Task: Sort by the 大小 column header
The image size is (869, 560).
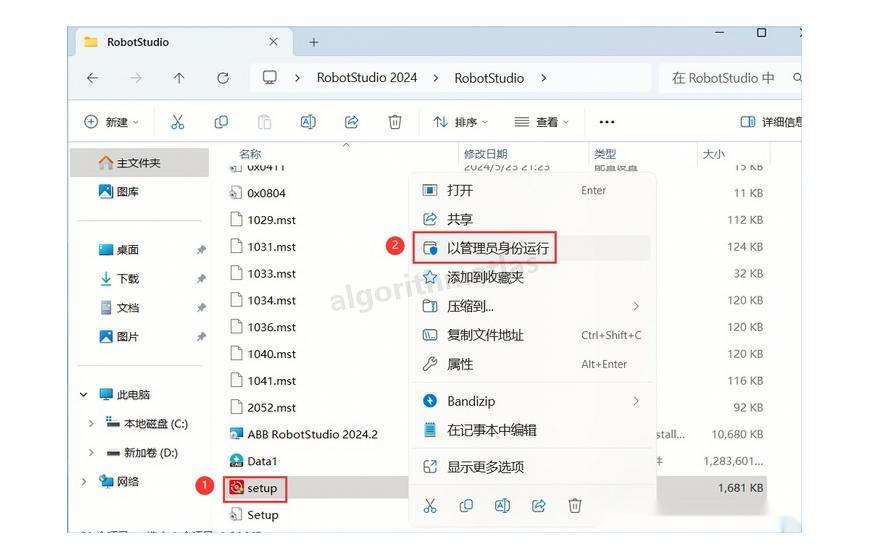Action: coord(714,154)
